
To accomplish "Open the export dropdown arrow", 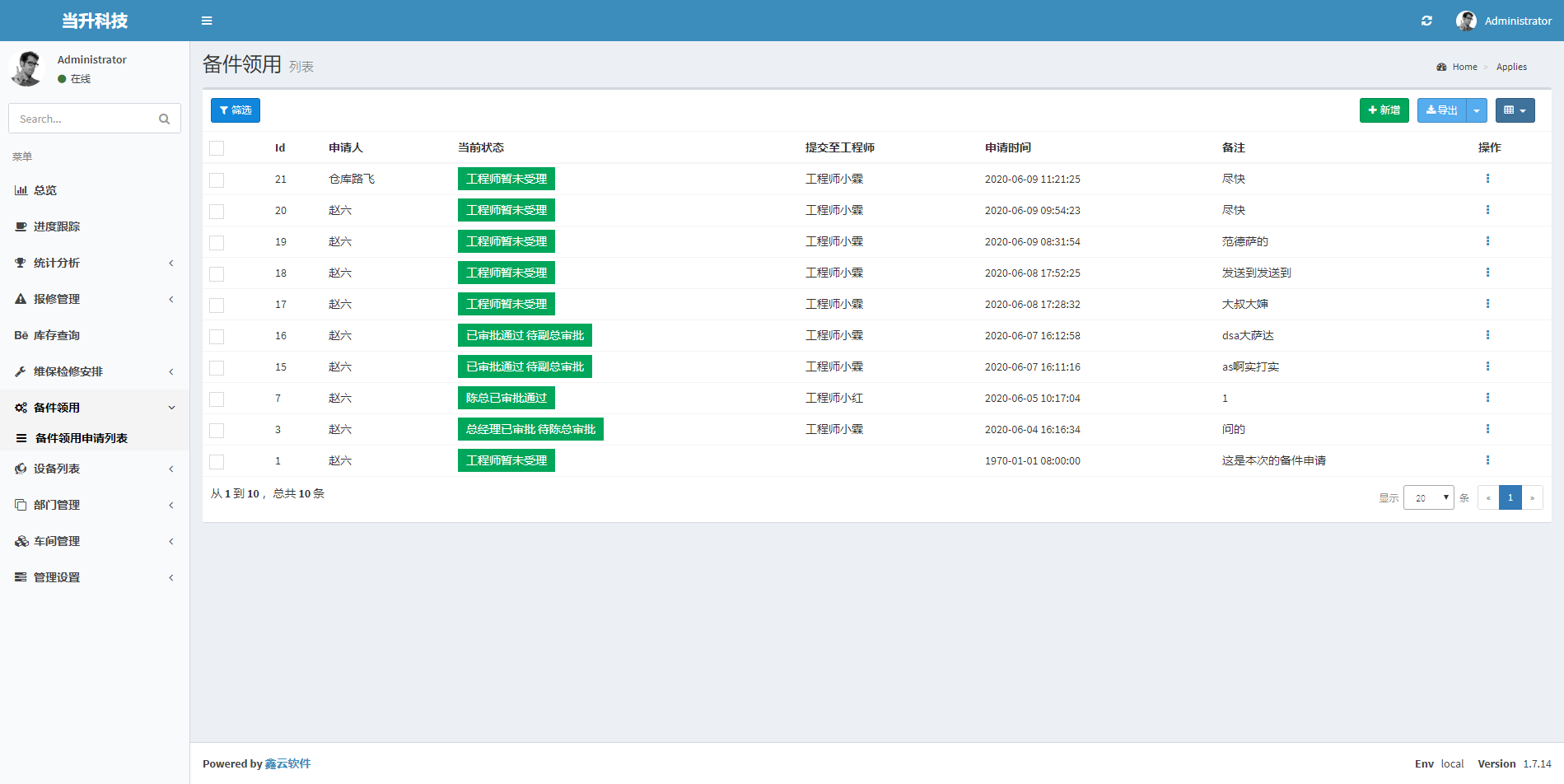I will [1477, 110].
